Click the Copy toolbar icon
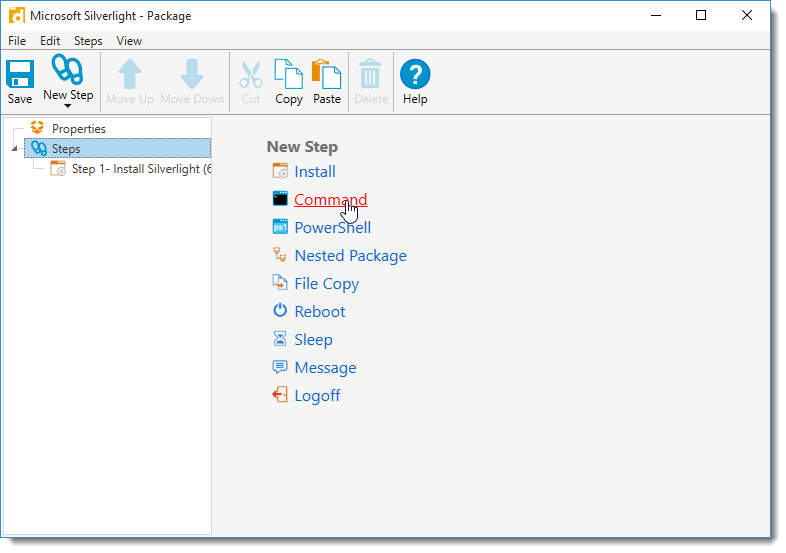This screenshot has width=786, height=553. click(288, 74)
